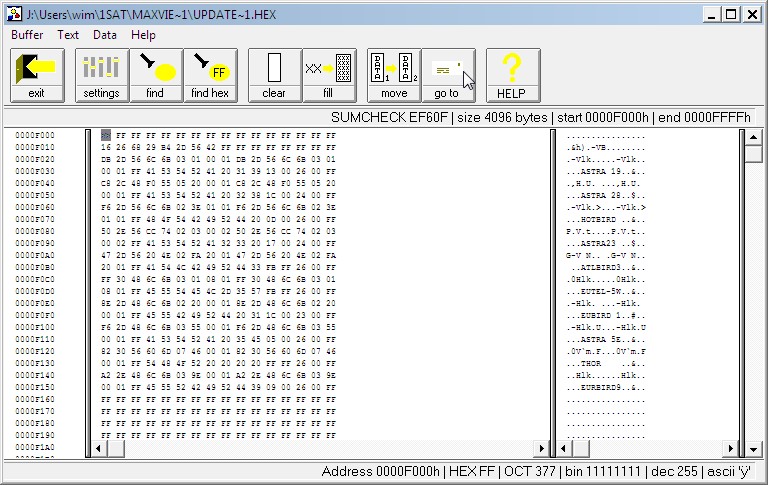768x485 pixels.
Task: Click 'dec 255' in status bar
Action: [674, 471]
